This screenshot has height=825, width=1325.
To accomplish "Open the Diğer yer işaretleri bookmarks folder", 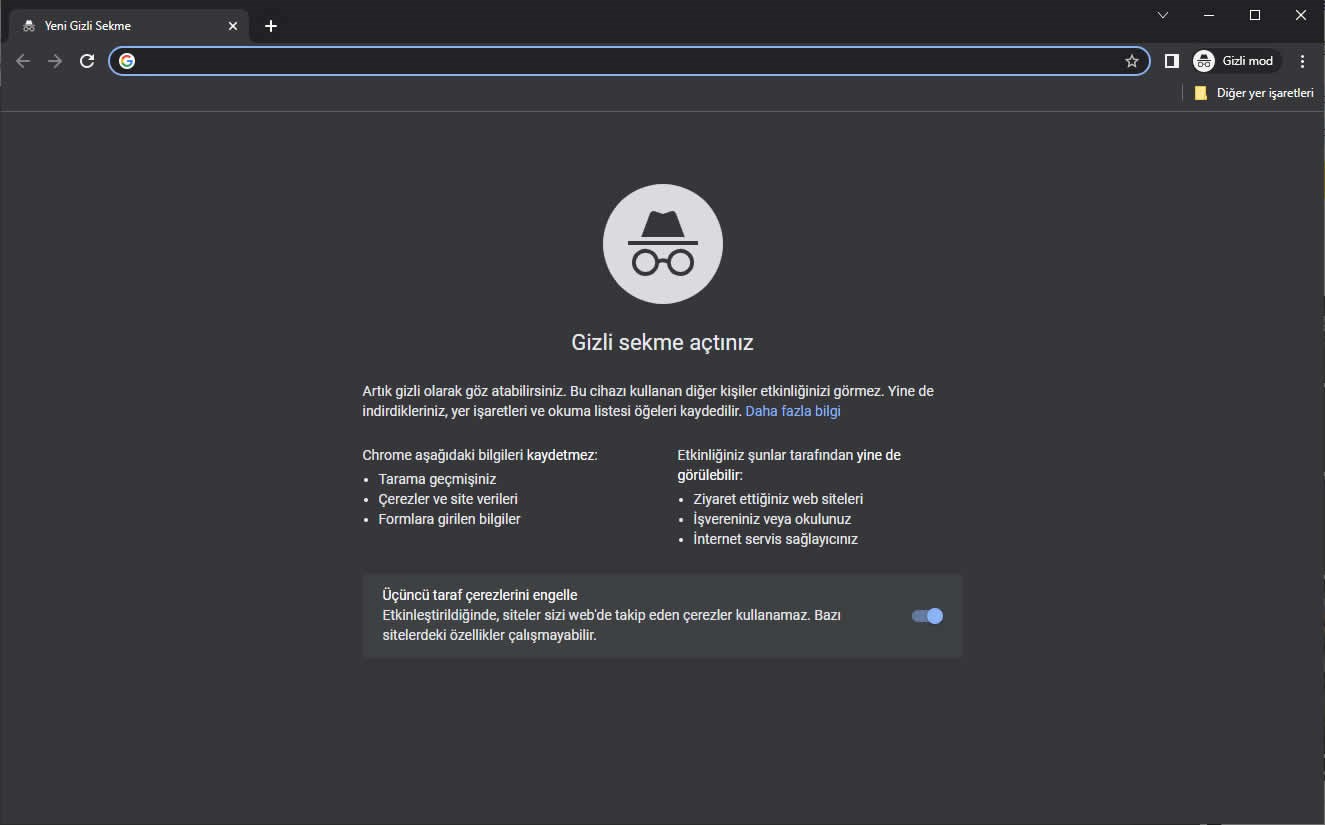I will point(1254,93).
